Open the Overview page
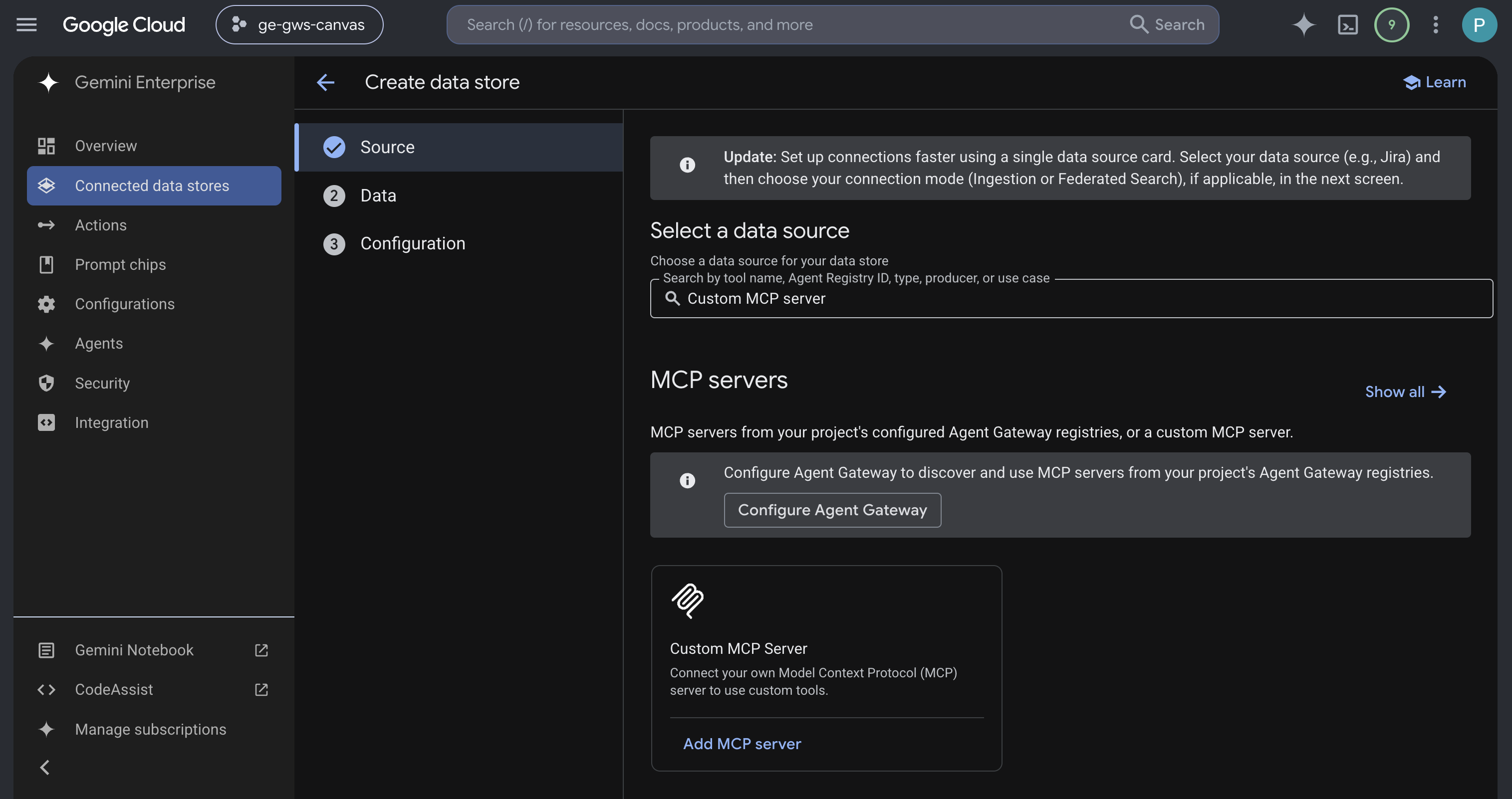This screenshot has width=1512, height=799. [154, 146]
